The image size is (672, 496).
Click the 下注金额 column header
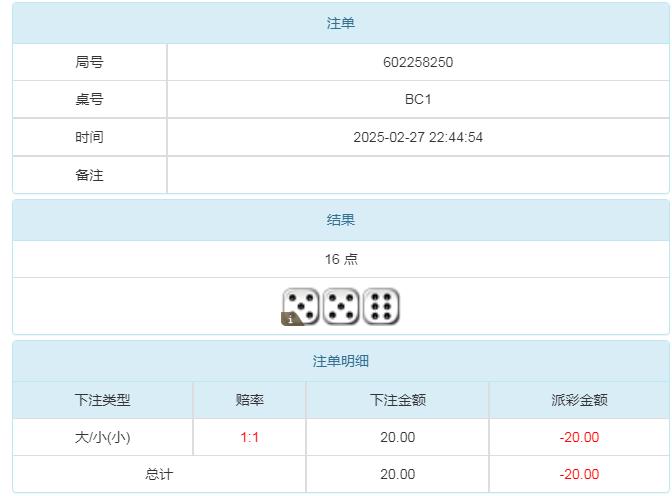tap(398, 400)
